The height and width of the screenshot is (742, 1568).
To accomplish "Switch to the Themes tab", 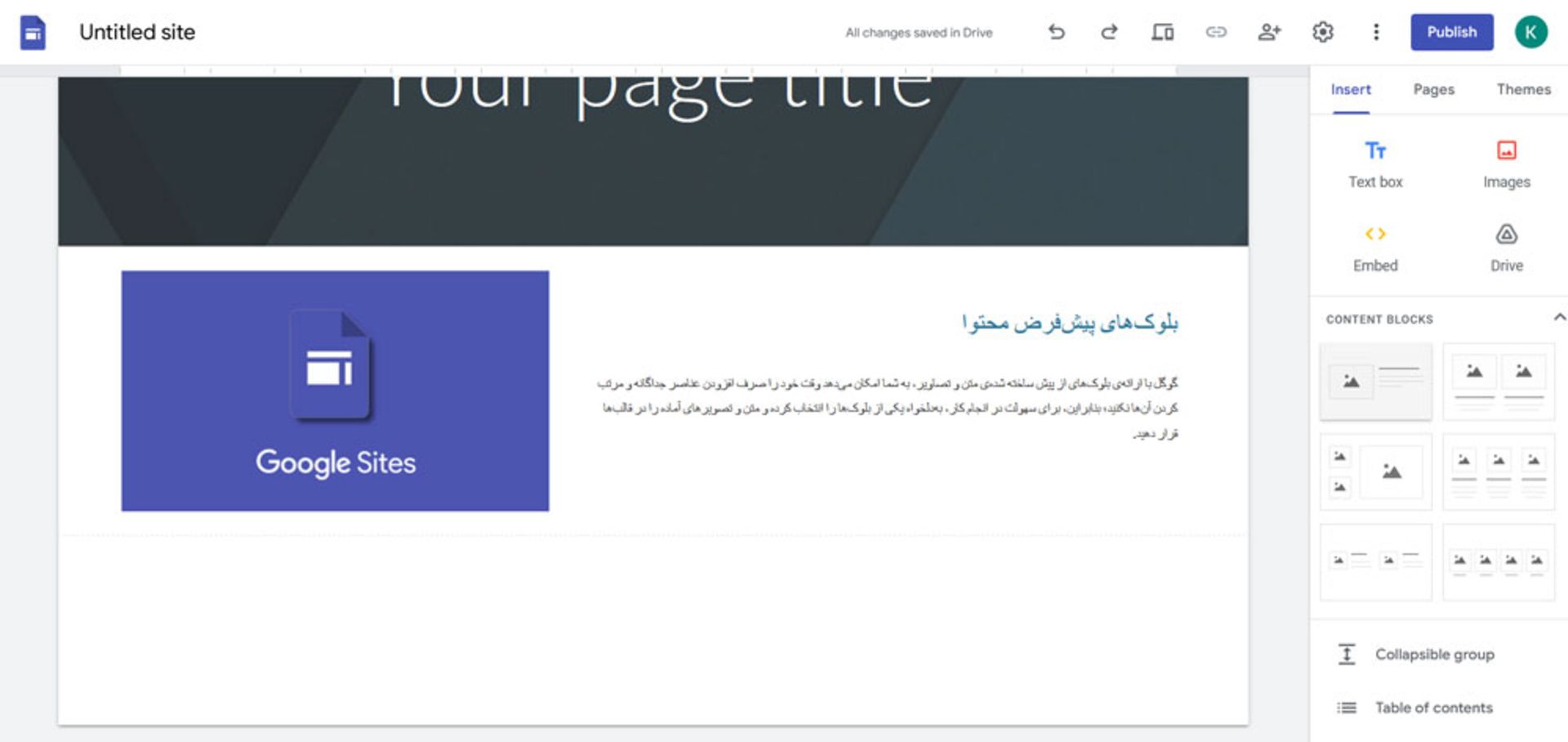I will point(1523,89).
